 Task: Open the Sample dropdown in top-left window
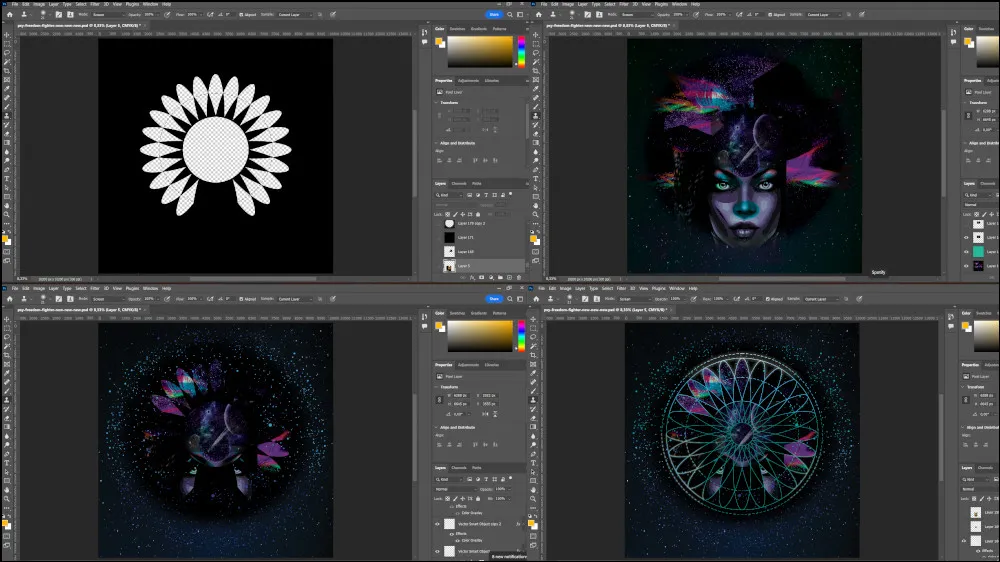click(x=294, y=14)
